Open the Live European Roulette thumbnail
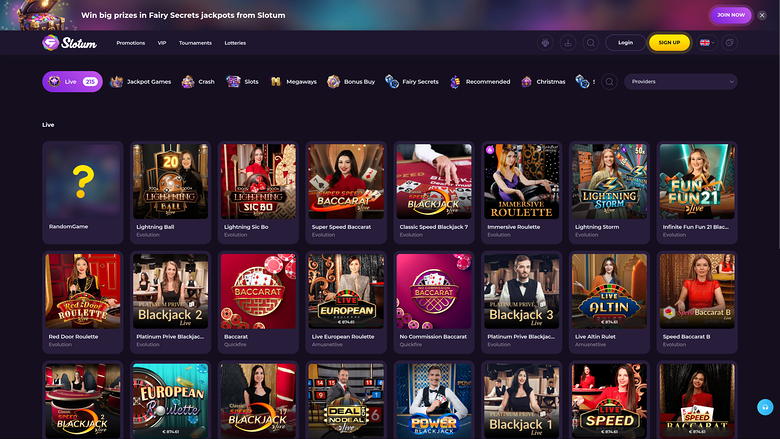This screenshot has height=439, width=780. pyautogui.click(x=346, y=291)
